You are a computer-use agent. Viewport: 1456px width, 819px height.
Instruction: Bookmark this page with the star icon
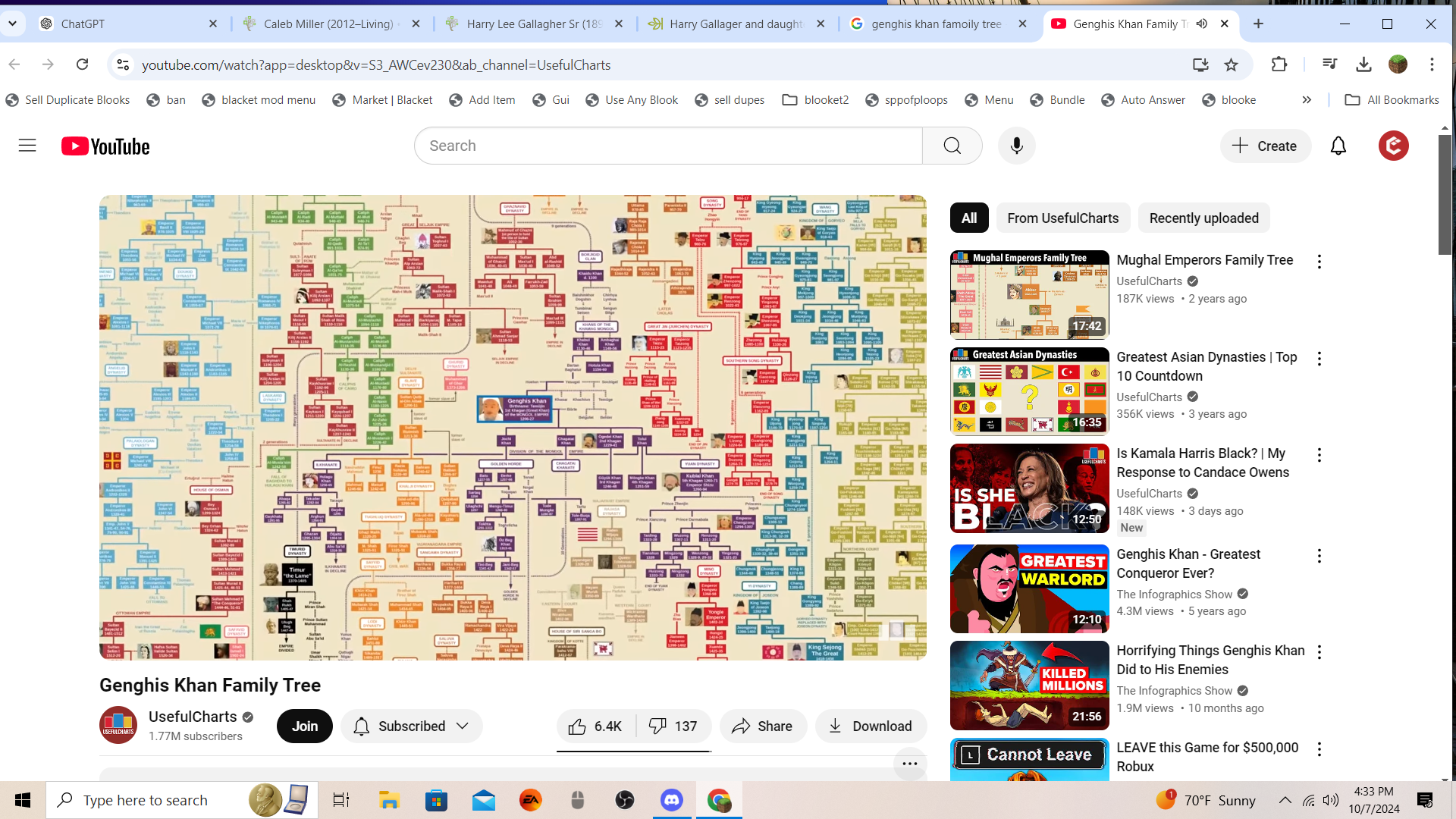pos(1231,65)
